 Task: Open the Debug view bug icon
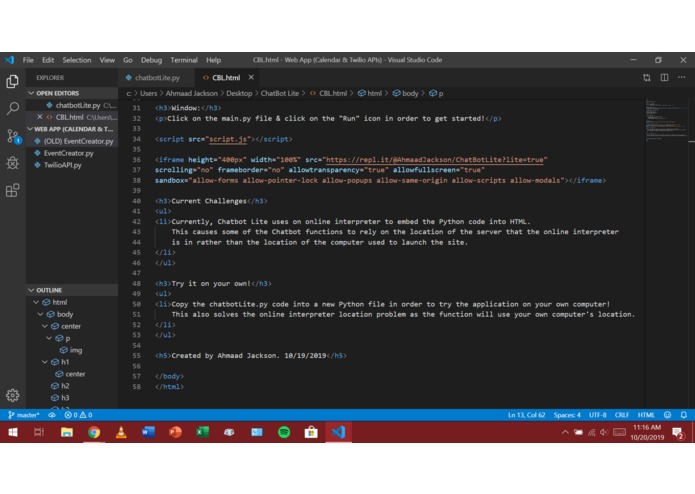click(x=12, y=163)
